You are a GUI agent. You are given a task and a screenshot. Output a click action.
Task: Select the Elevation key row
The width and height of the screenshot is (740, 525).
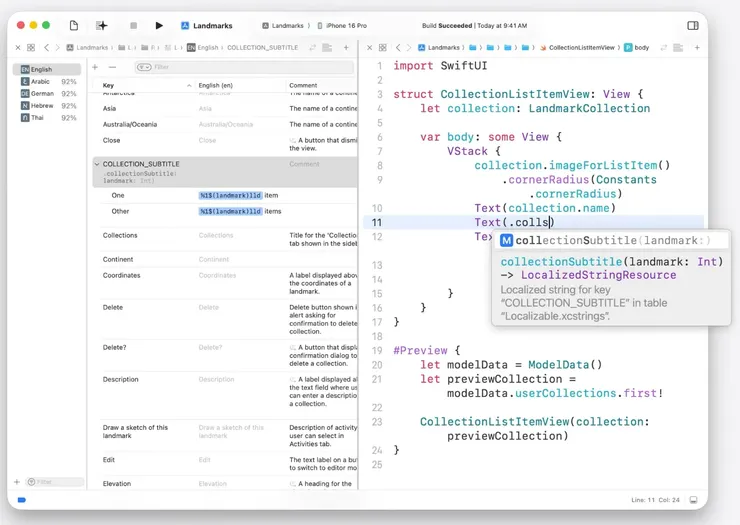pos(225,484)
